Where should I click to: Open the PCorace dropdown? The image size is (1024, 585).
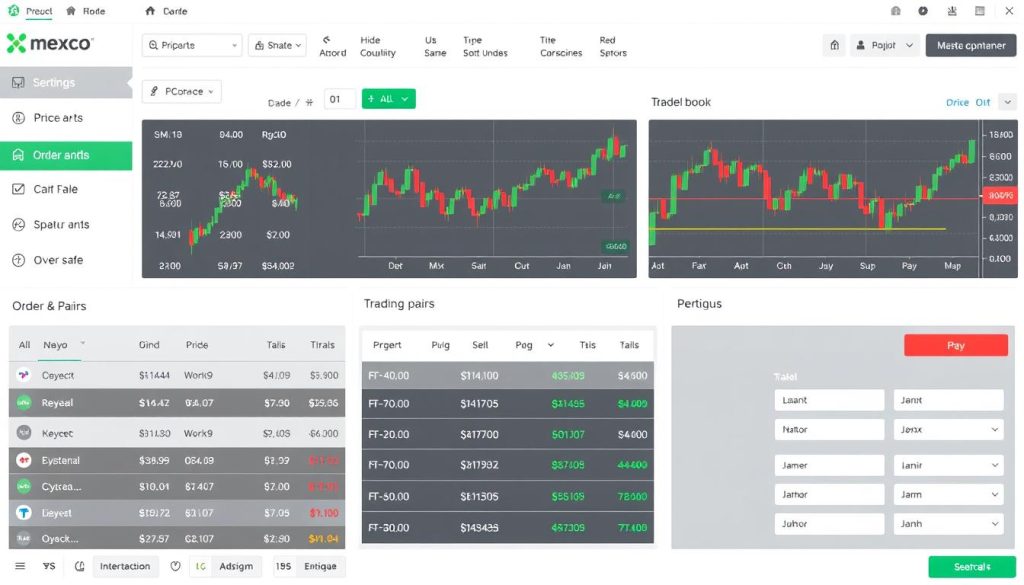click(x=181, y=91)
